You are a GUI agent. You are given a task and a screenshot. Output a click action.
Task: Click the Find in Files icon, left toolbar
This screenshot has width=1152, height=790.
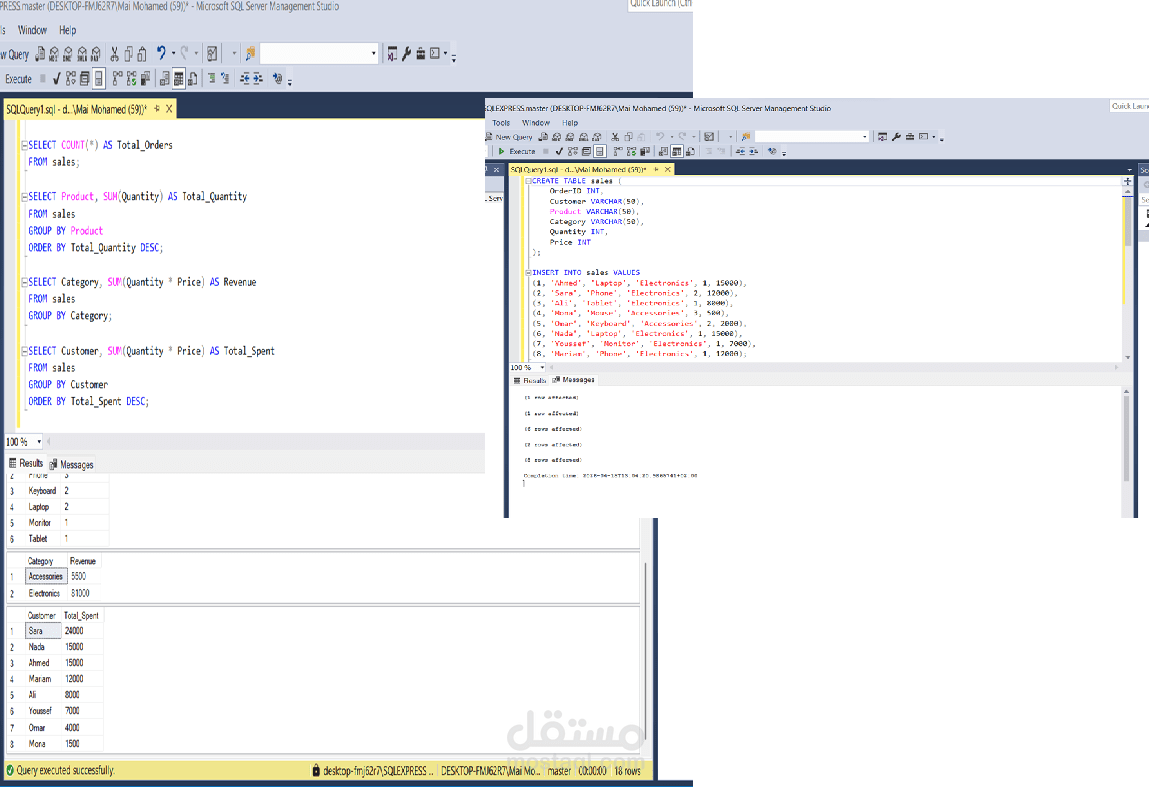click(251, 54)
